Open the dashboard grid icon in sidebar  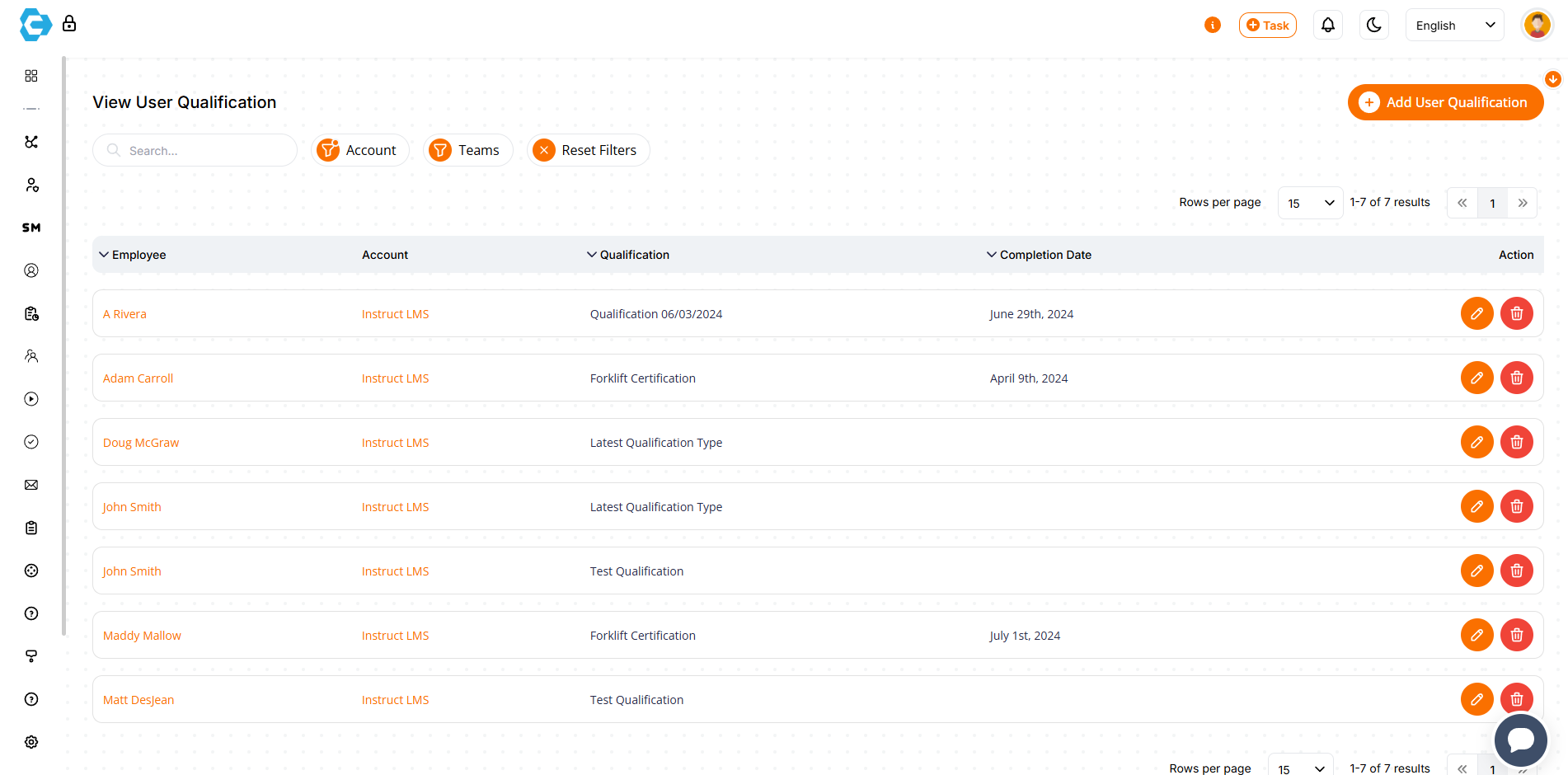tap(31, 76)
